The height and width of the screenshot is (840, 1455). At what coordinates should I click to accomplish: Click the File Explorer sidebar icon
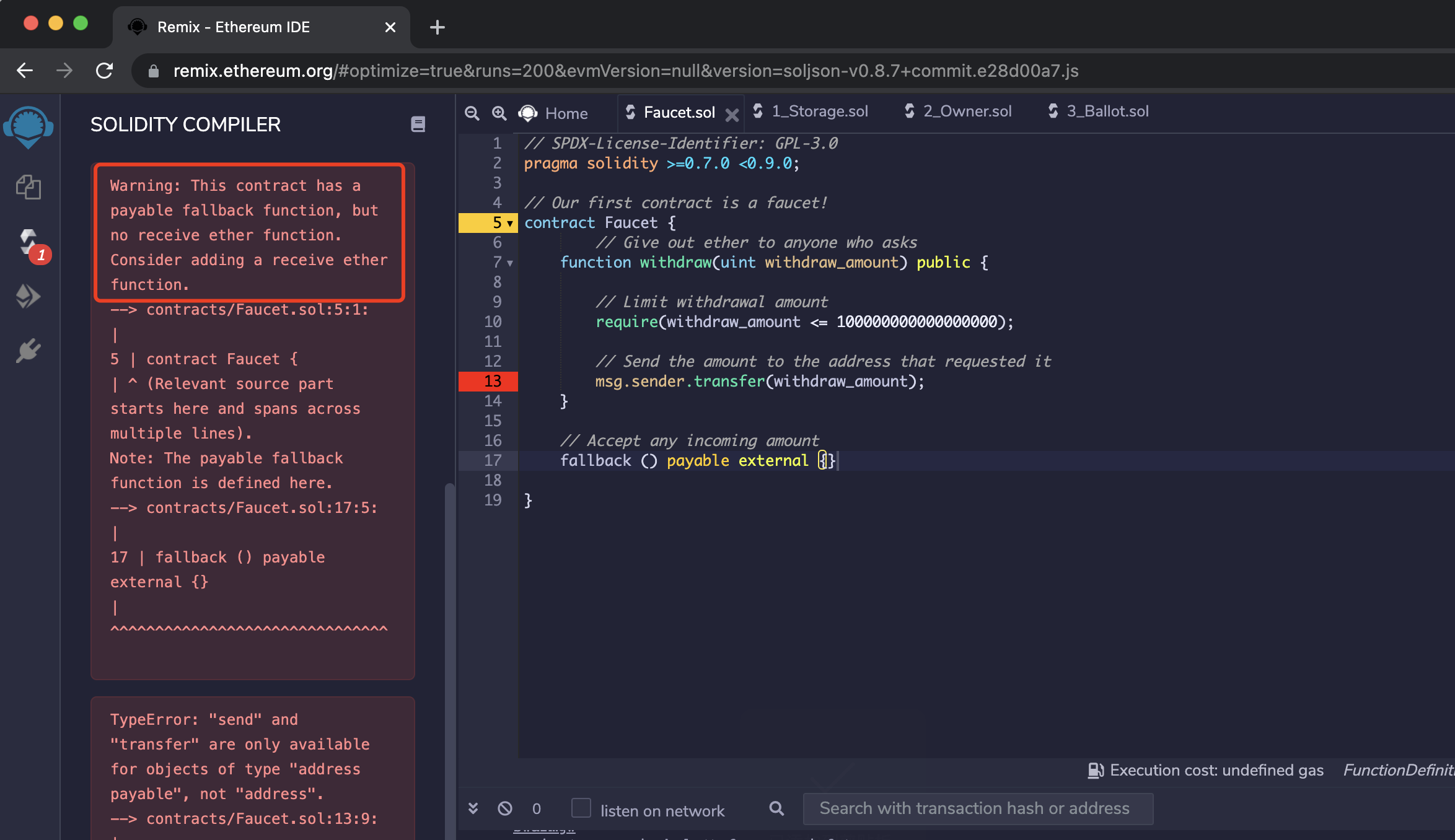(29, 189)
